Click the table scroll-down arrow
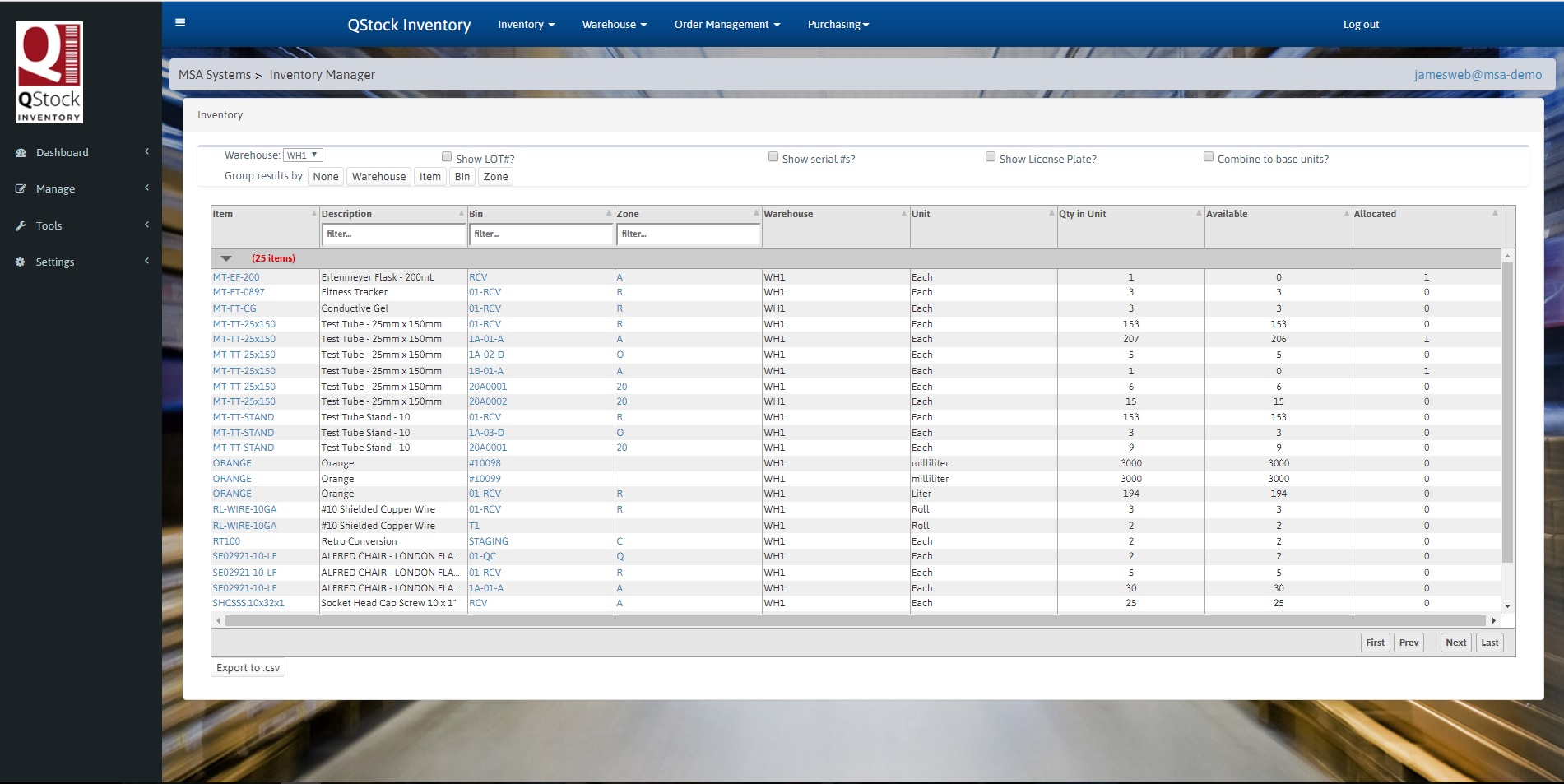The height and width of the screenshot is (784, 1564). (x=1507, y=606)
